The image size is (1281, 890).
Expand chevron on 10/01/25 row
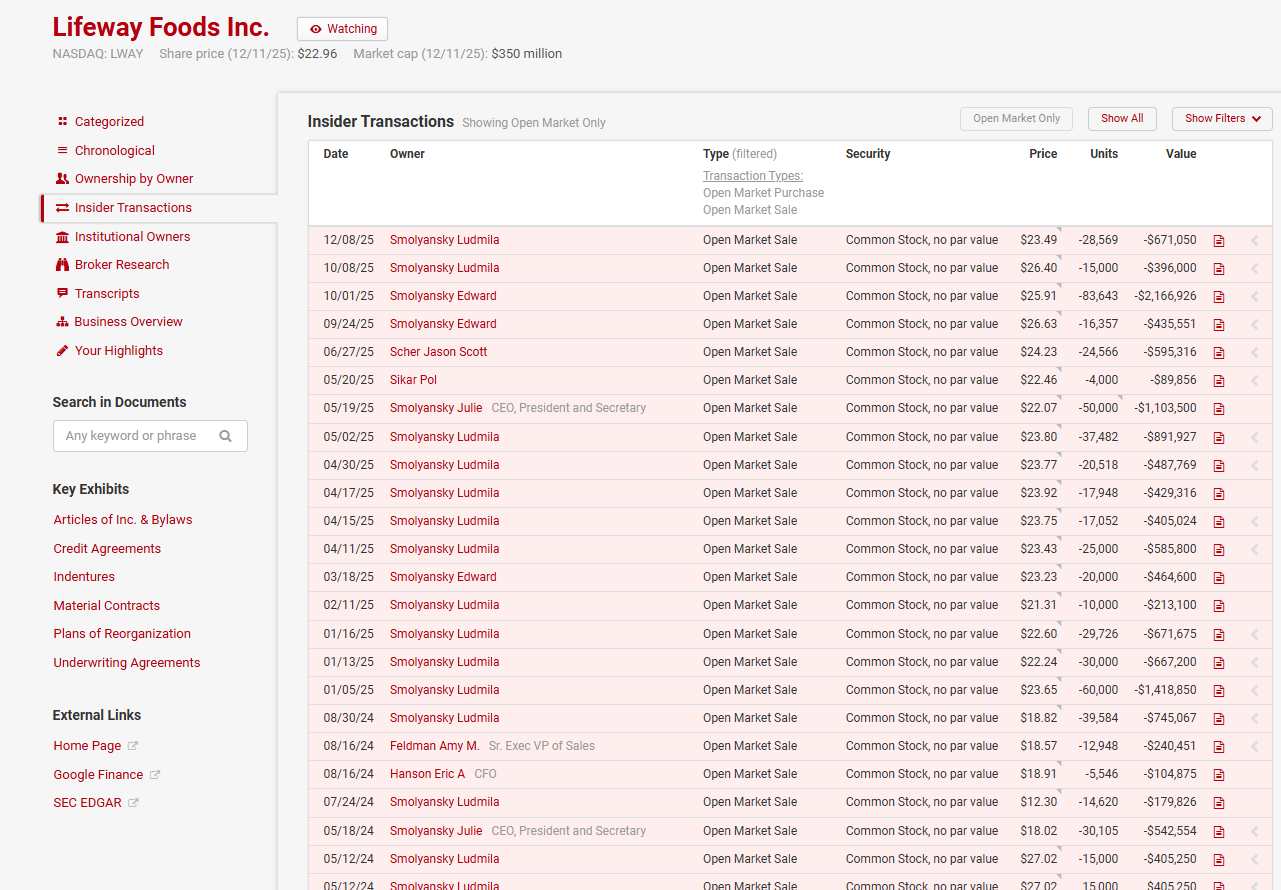1255,296
